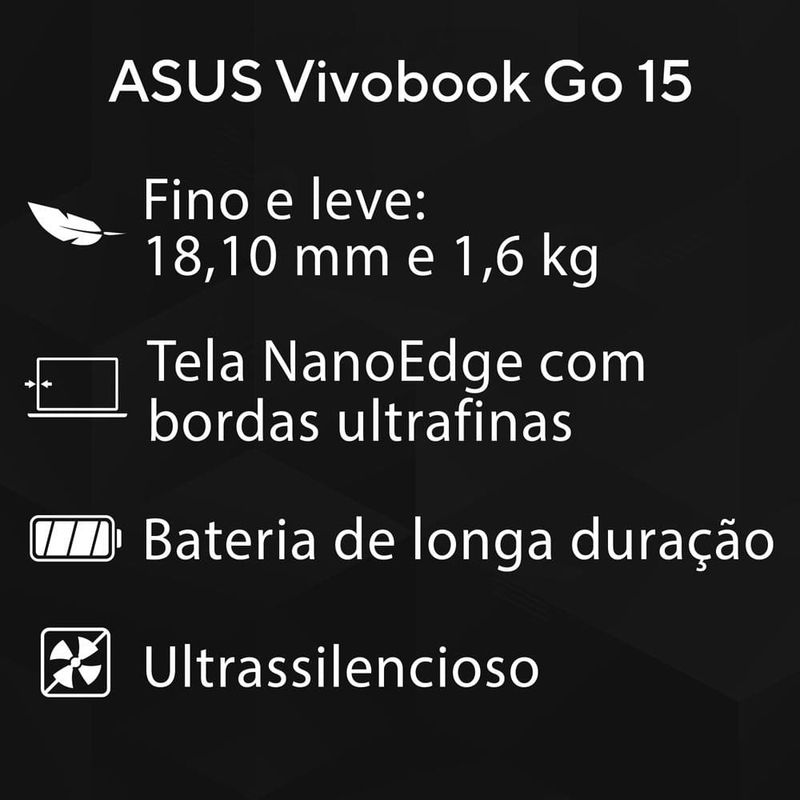Select the word ASUS in the heading
The width and height of the screenshot is (800, 800).
186,82
